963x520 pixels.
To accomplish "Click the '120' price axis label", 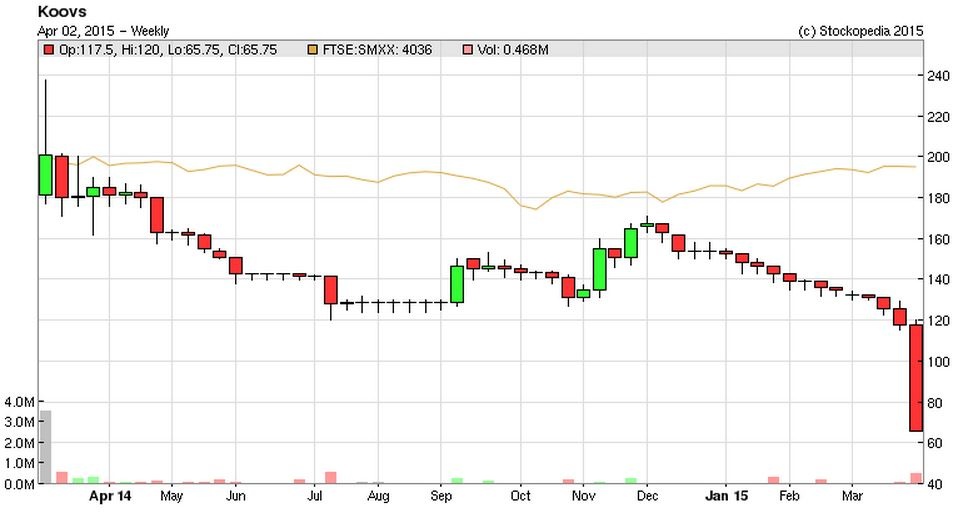I will point(938,320).
